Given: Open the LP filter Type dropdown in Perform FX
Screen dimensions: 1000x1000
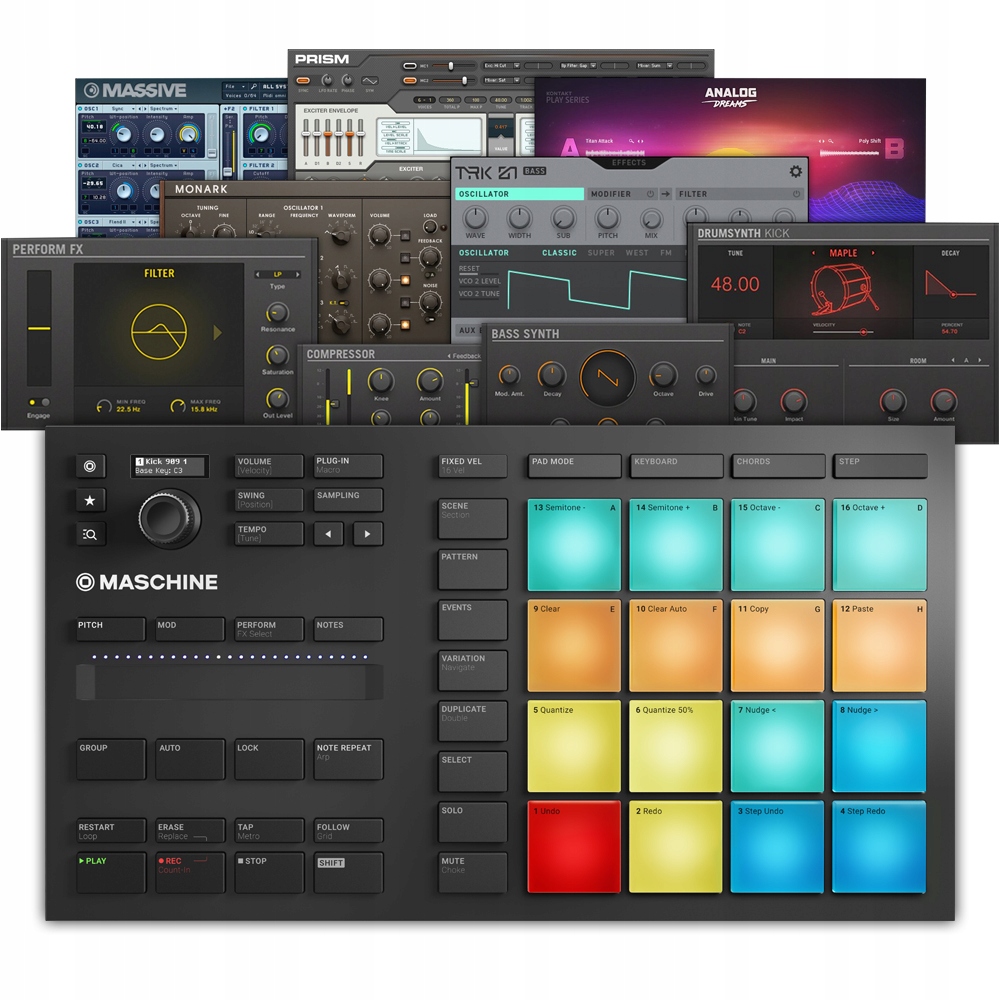Looking at the screenshot, I should pyautogui.click(x=277, y=274).
